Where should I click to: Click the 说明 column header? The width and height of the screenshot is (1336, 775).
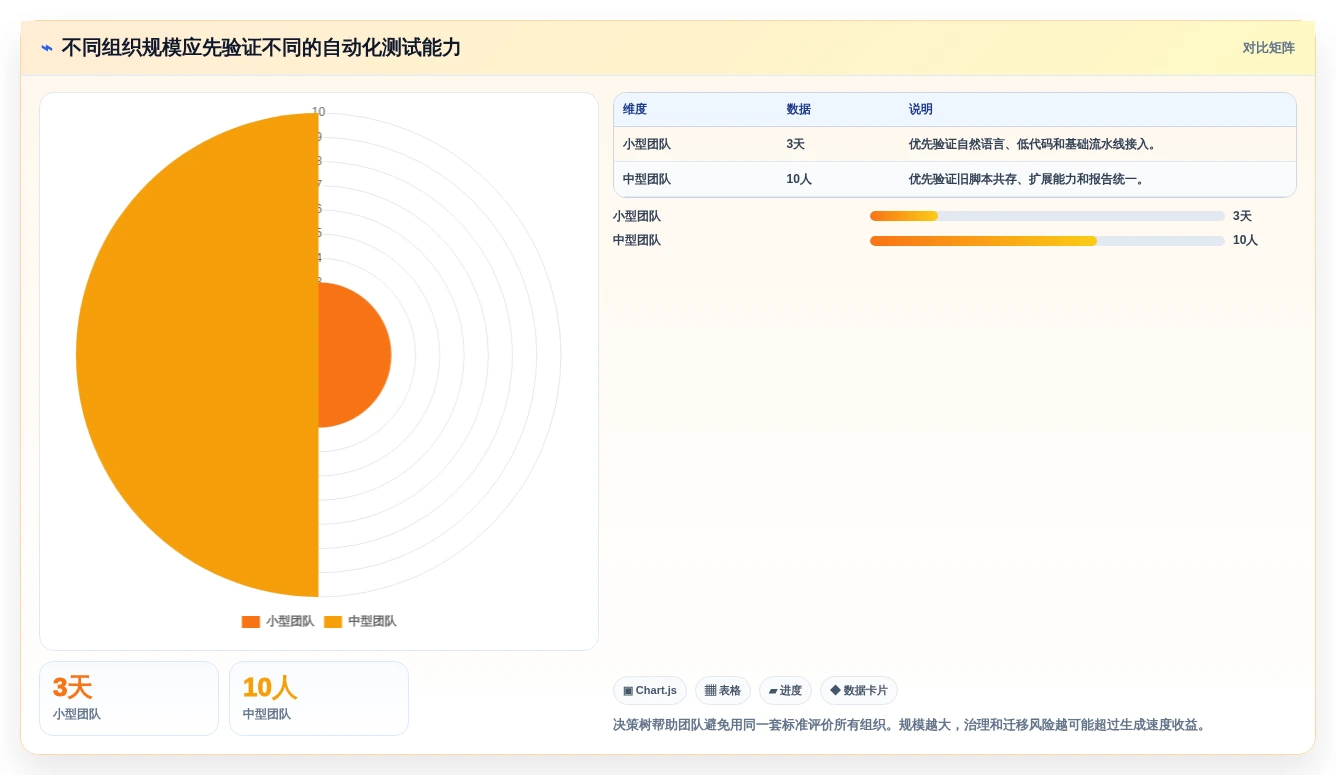921,110
